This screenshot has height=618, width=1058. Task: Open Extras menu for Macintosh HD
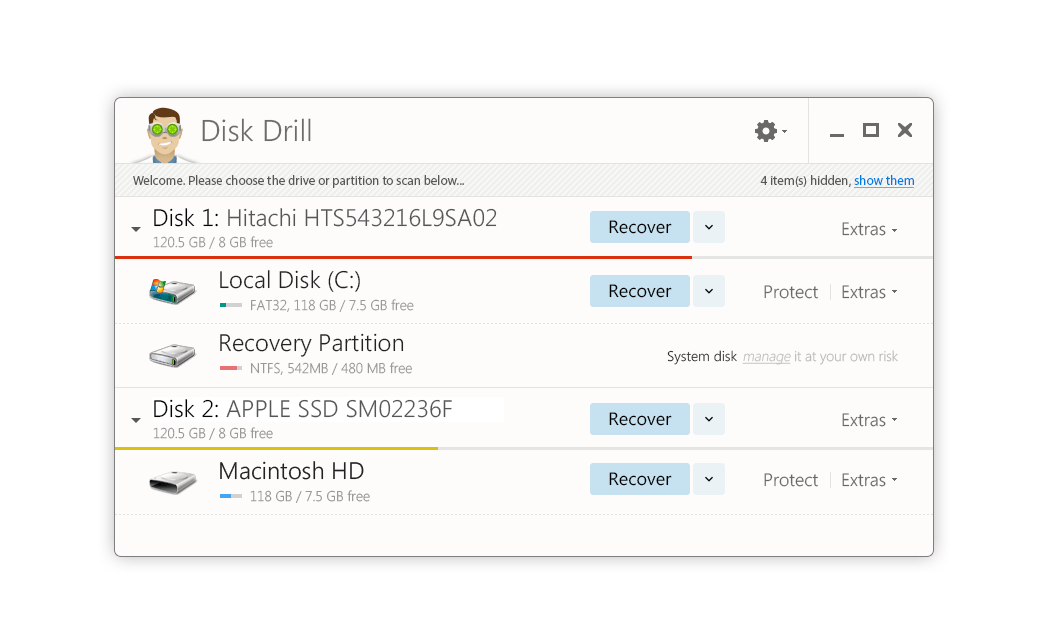tap(868, 480)
